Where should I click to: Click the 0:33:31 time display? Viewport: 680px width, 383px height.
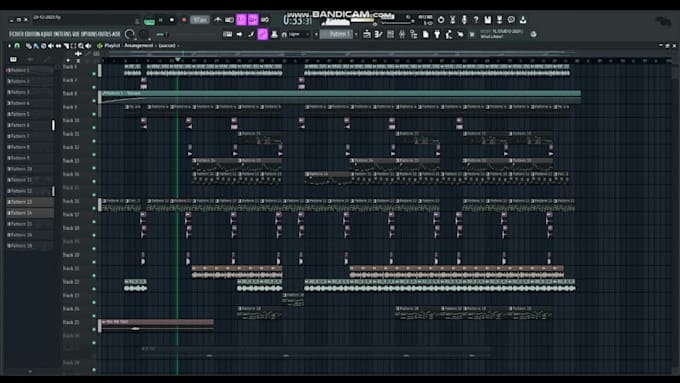tap(298, 20)
